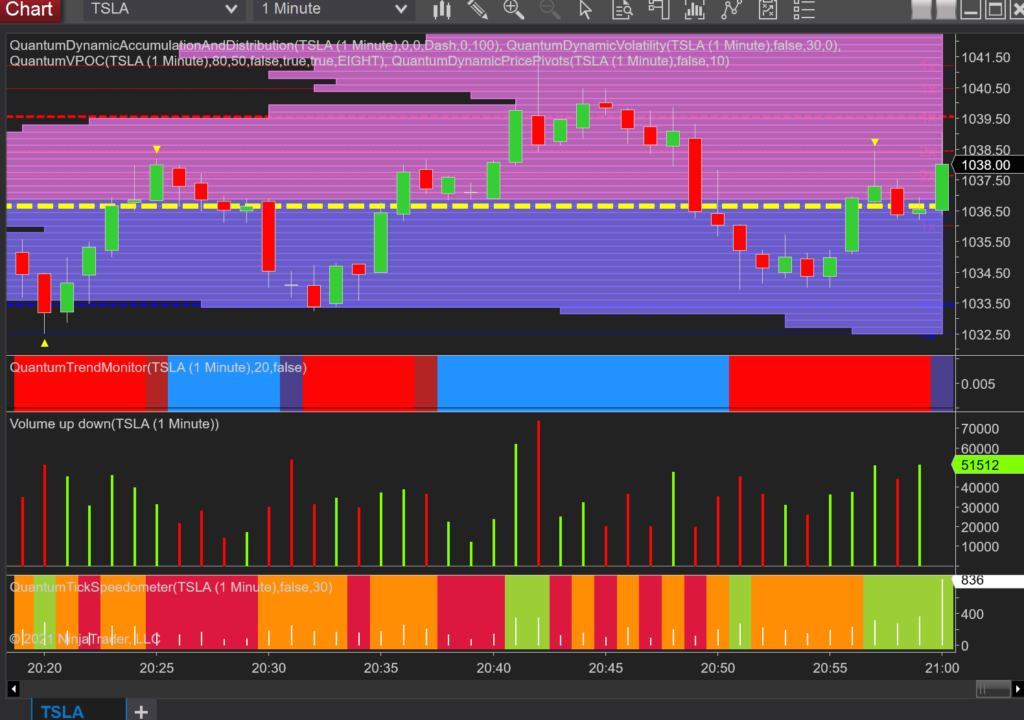Image resolution: width=1024 pixels, height=720 pixels.
Task: Click the 20:40 time axis label
Action: pos(494,668)
